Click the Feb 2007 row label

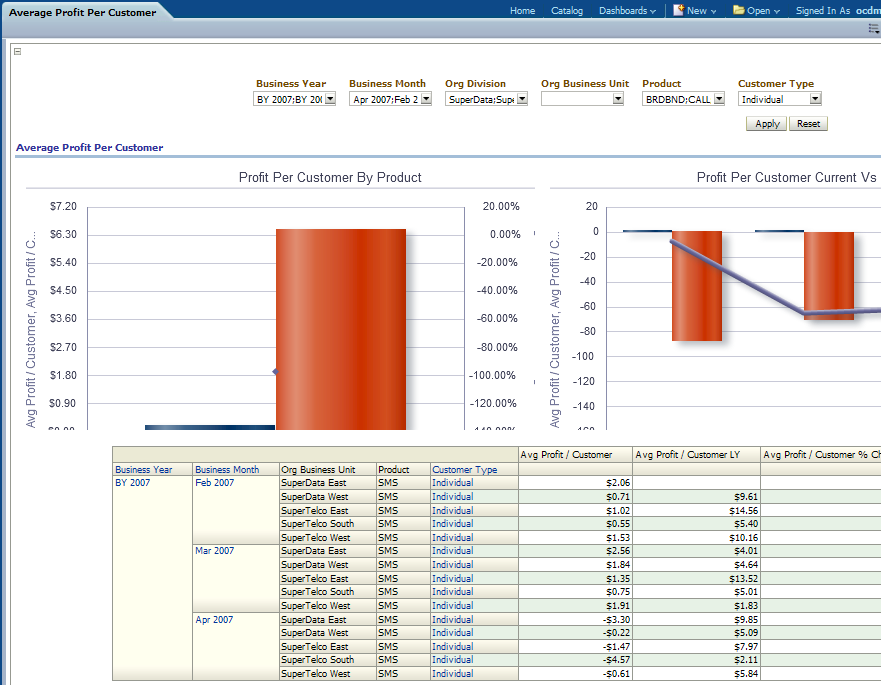click(214, 483)
